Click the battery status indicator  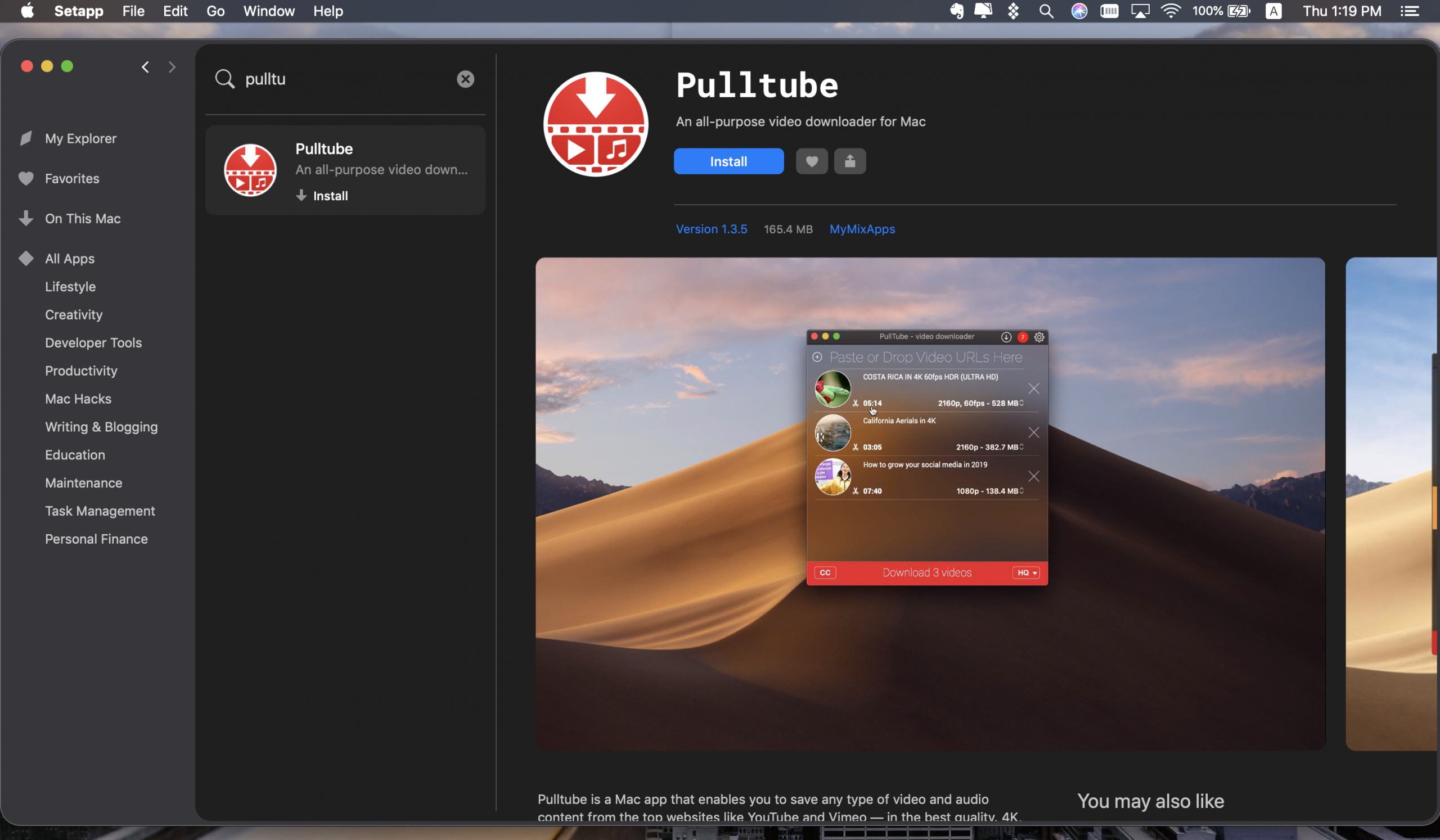click(1222, 11)
